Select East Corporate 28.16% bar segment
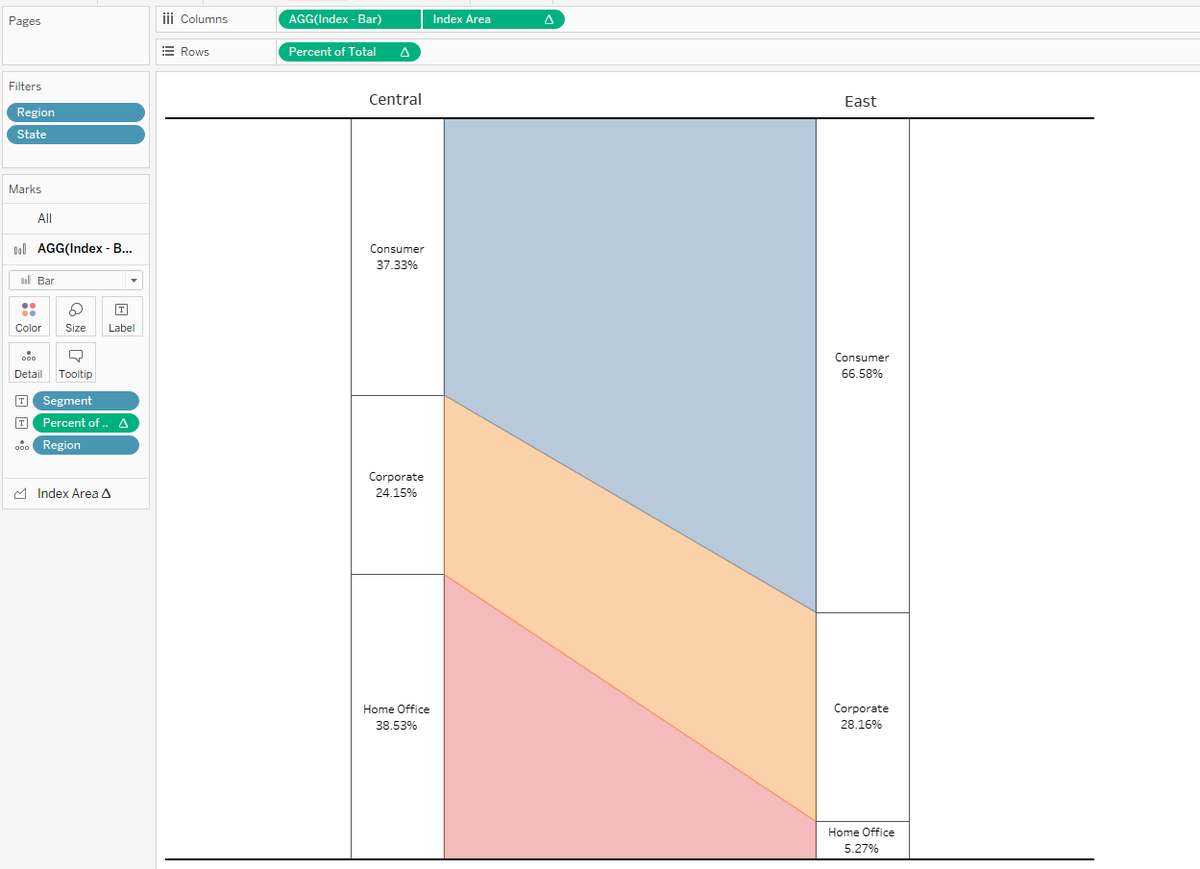 point(862,717)
